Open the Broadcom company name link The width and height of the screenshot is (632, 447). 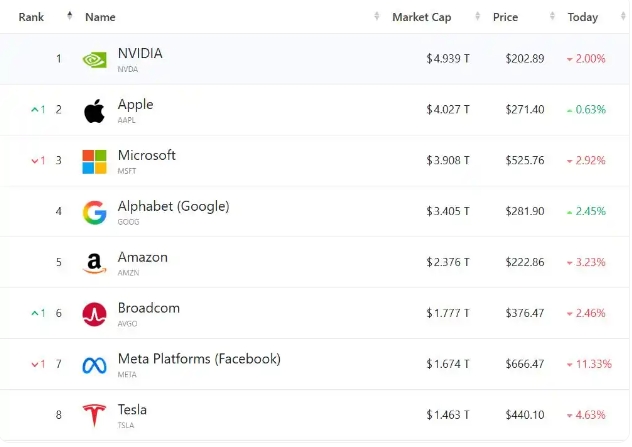pyautogui.click(x=149, y=308)
